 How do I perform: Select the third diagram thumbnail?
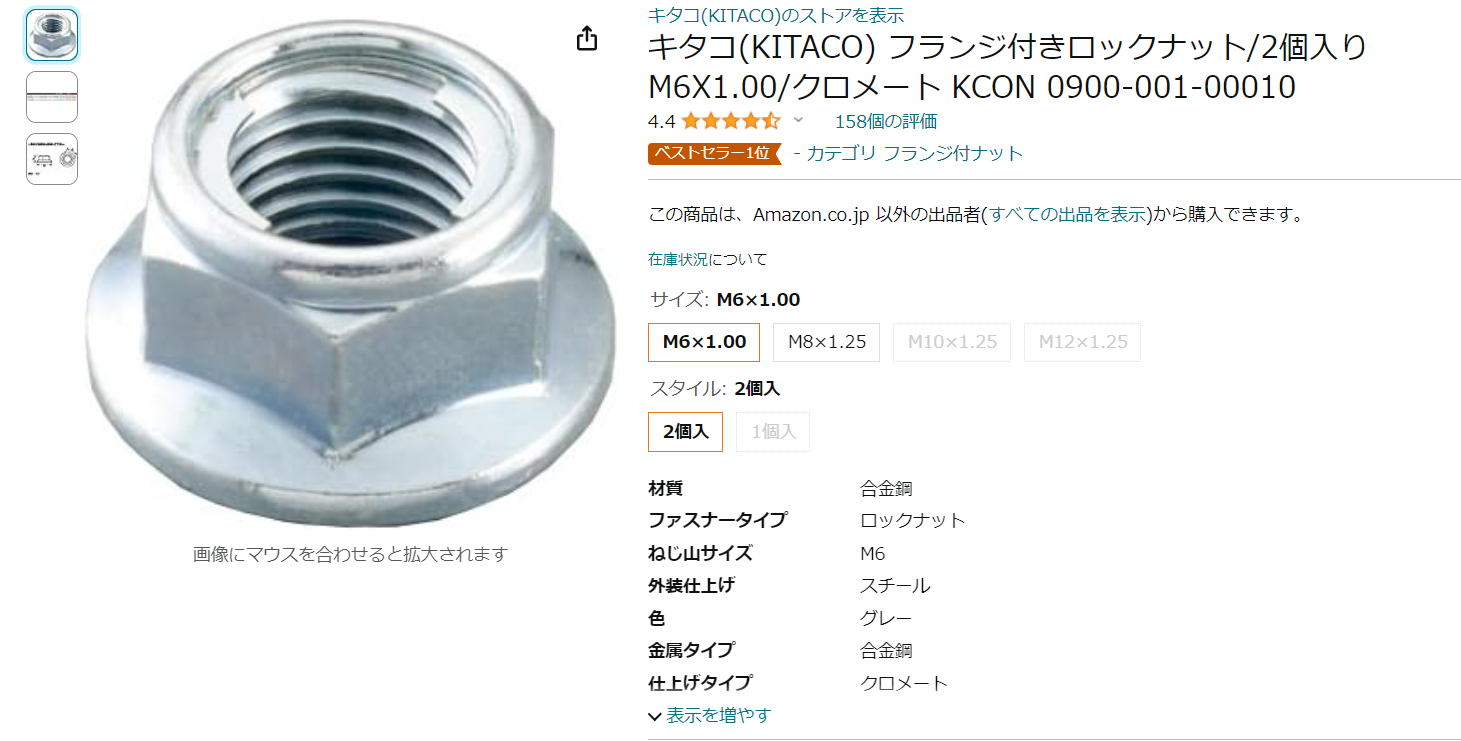(x=52, y=158)
